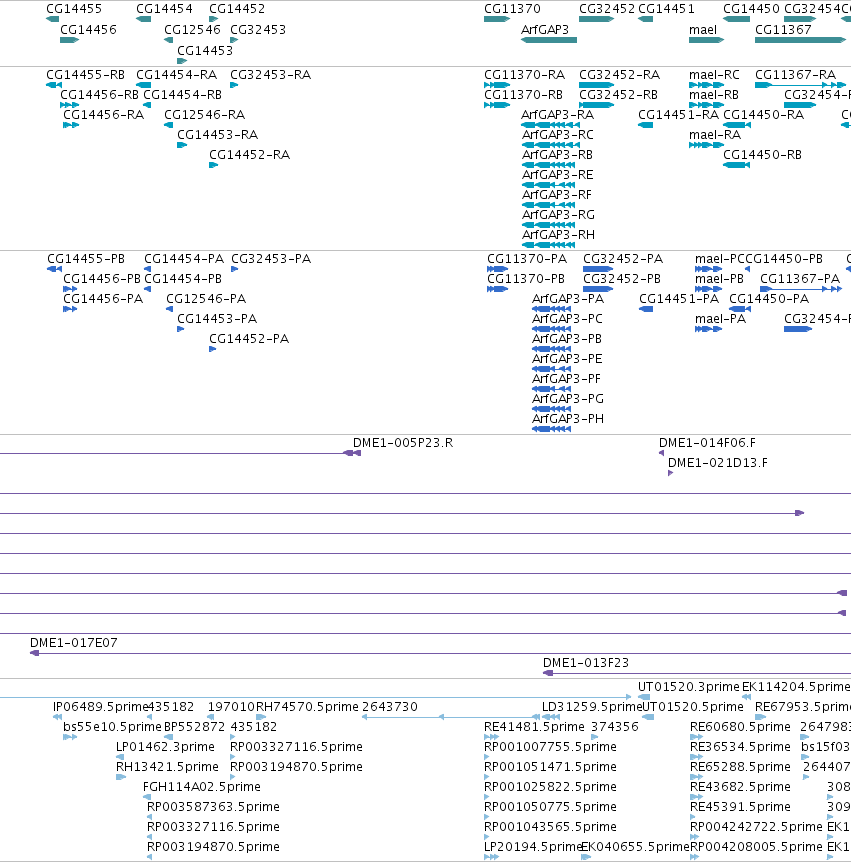
Task: Open BAC end DME1-014F06.F
Action: tap(661, 453)
